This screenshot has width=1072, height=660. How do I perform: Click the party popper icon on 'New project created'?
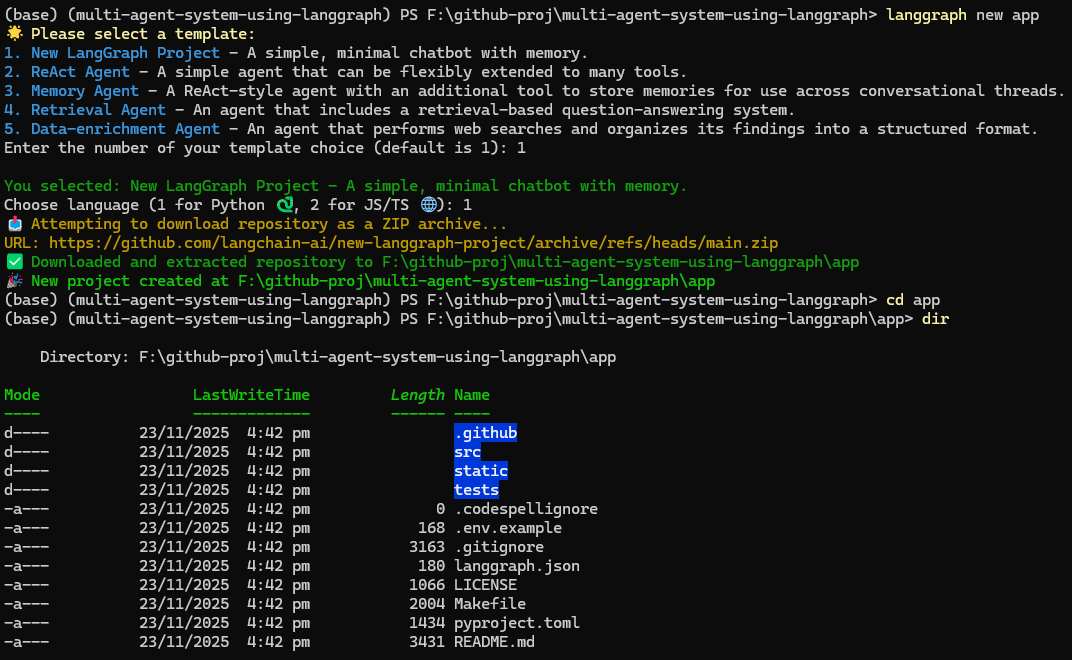point(14,280)
